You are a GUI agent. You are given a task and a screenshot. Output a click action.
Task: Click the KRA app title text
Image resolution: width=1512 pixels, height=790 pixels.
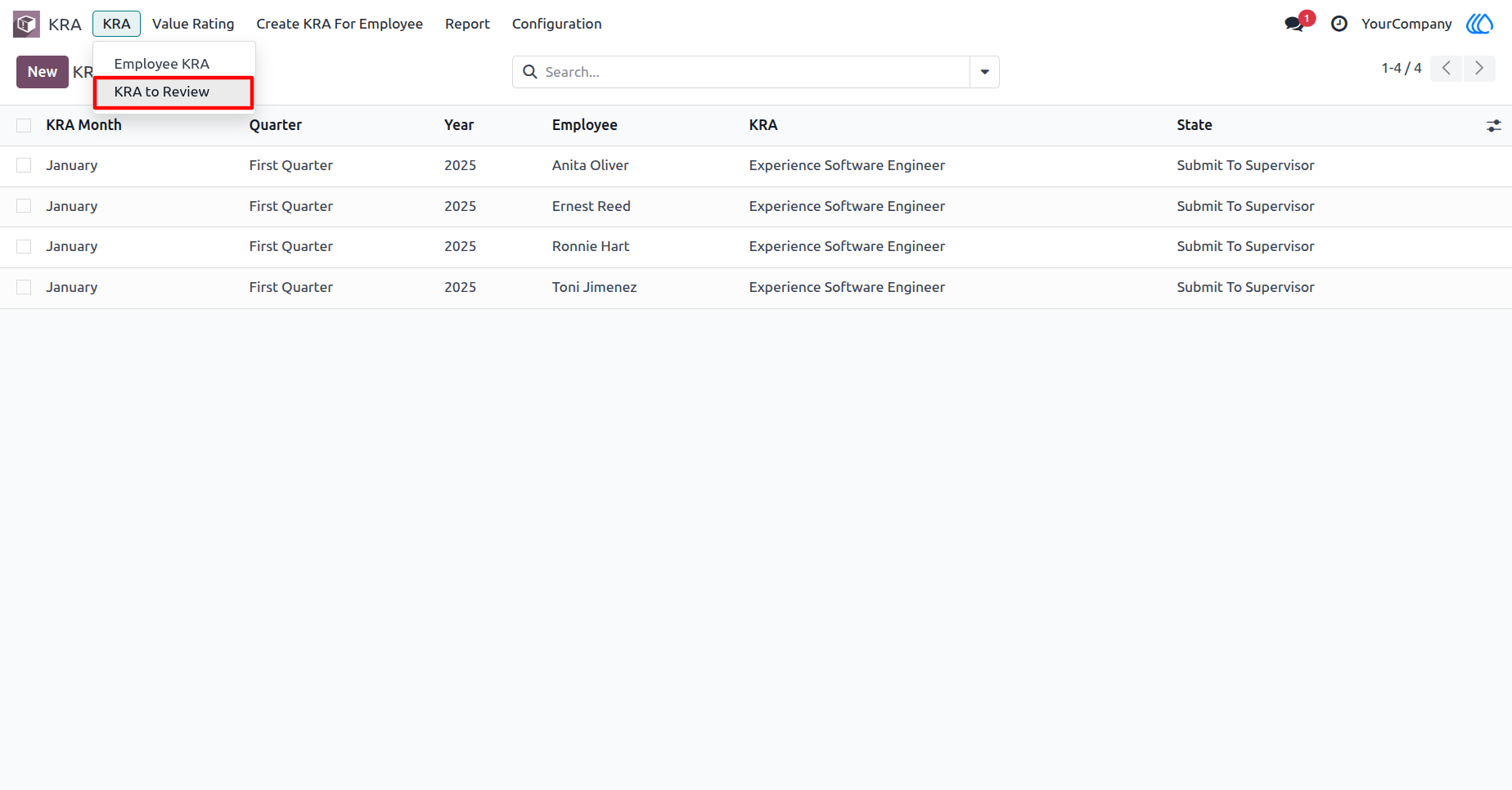click(65, 24)
